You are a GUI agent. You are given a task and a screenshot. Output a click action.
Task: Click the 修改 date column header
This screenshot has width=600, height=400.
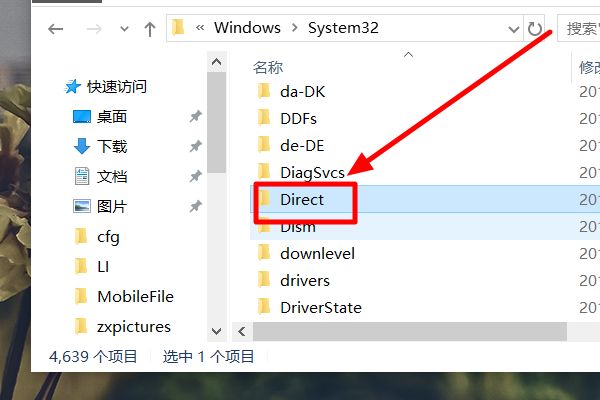tap(589, 67)
